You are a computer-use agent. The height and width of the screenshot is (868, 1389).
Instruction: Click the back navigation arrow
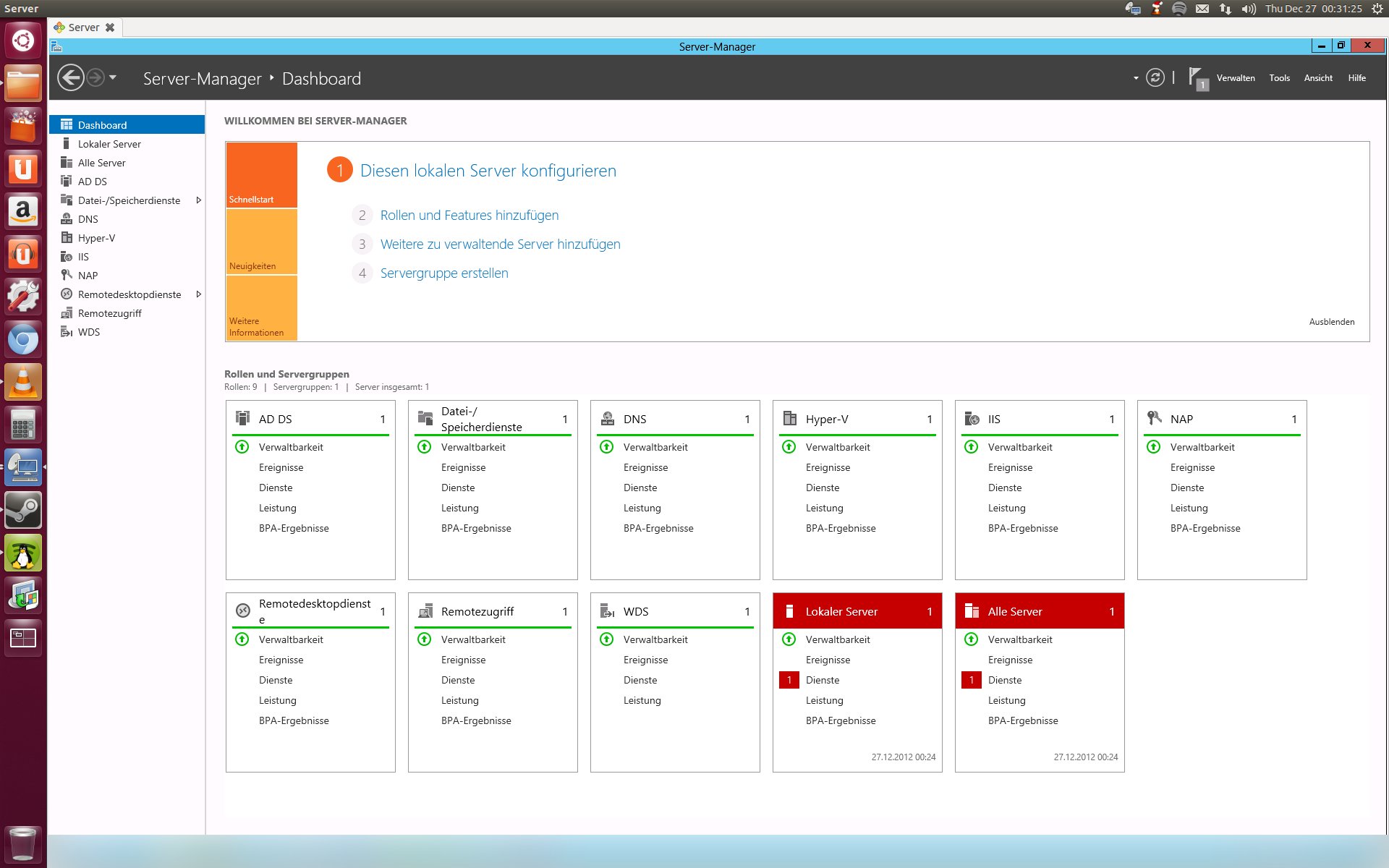(x=71, y=78)
